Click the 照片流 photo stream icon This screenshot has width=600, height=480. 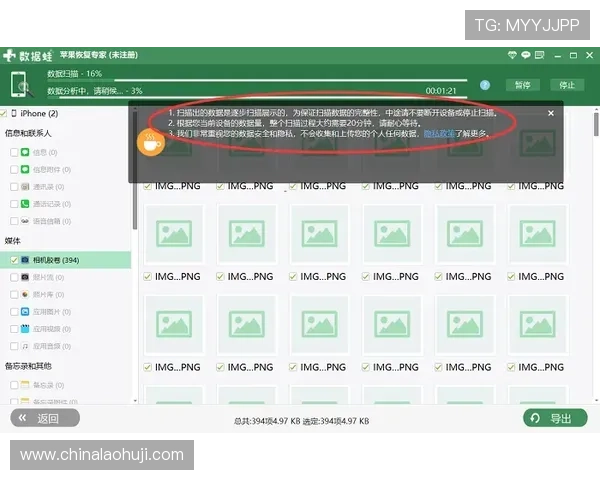pos(25,277)
